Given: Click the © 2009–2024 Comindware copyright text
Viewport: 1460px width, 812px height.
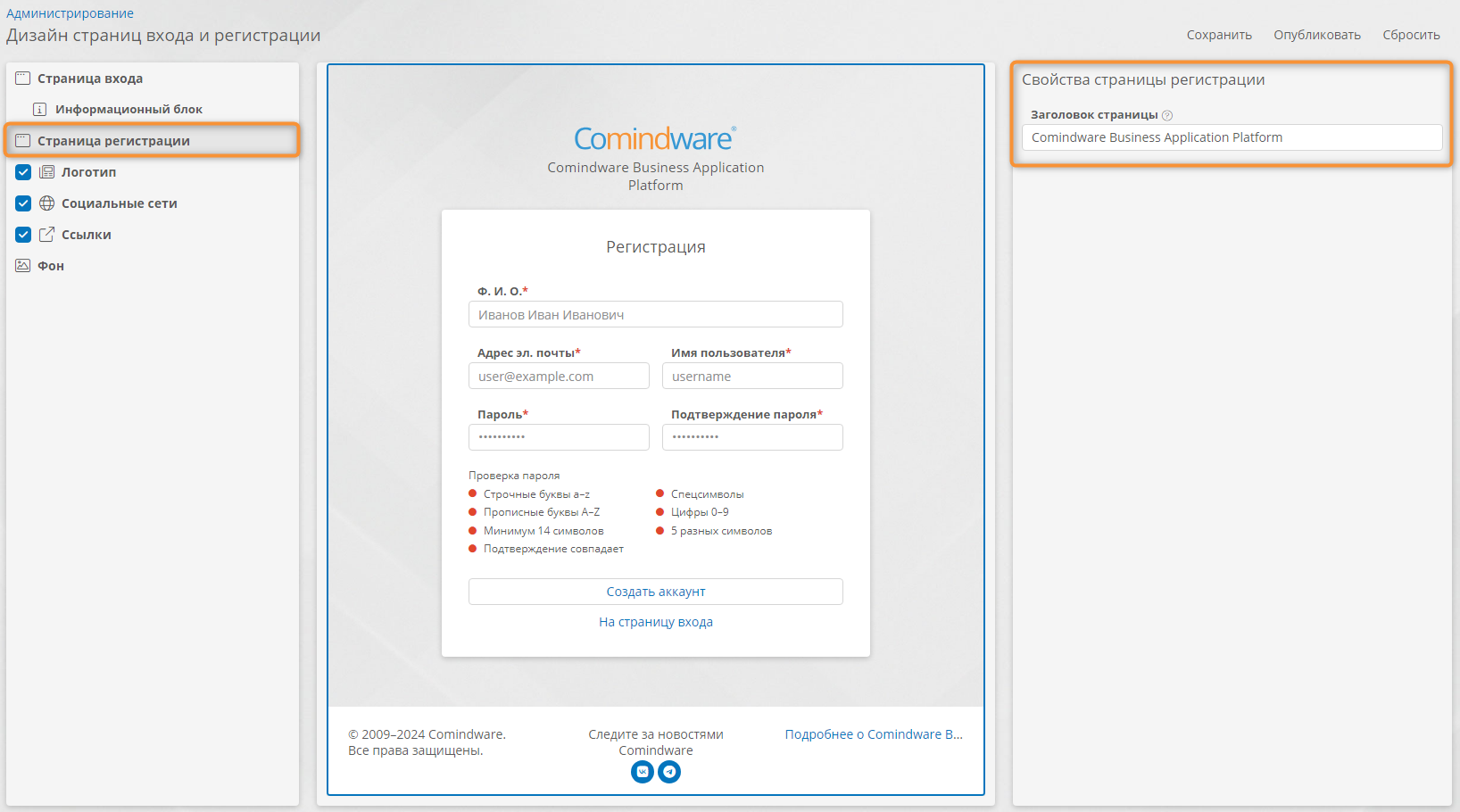Looking at the screenshot, I should (x=427, y=742).
